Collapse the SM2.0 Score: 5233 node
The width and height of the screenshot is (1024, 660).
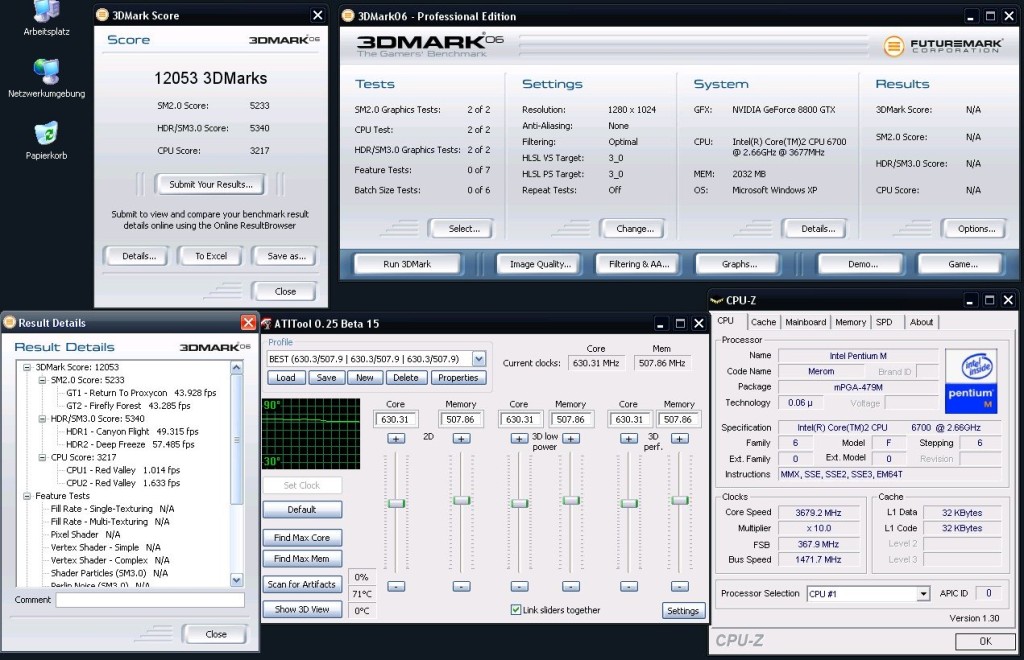pyautogui.click(x=42, y=380)
